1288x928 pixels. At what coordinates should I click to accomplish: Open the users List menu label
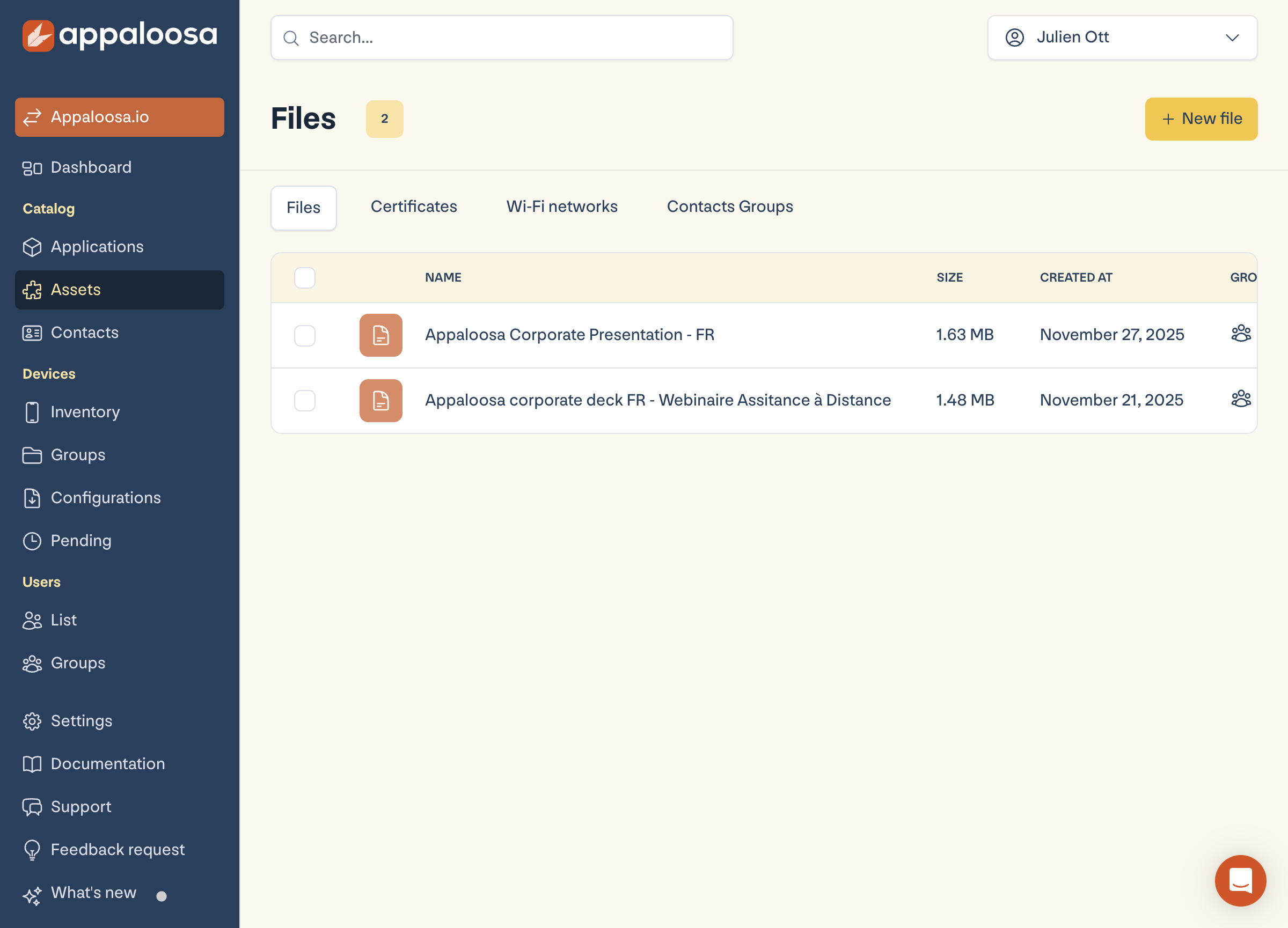(x=64, y=621)
